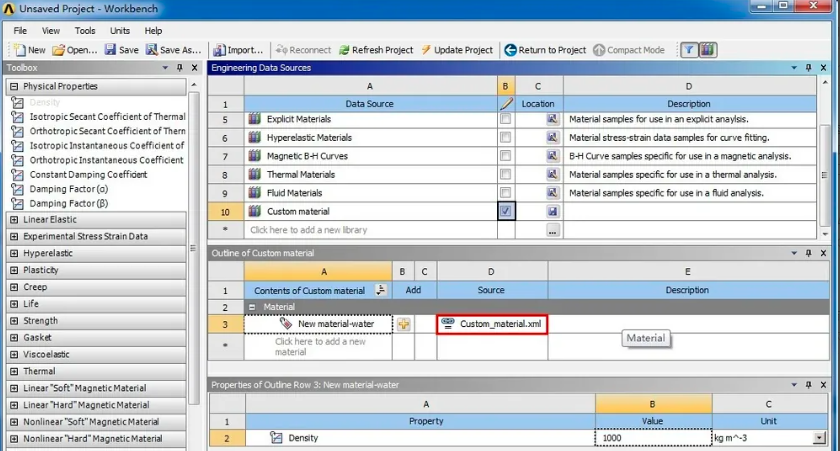This screenshot has height=451, width=840.
Task: Open the Tools menu
Action: (x=85, y=31)
